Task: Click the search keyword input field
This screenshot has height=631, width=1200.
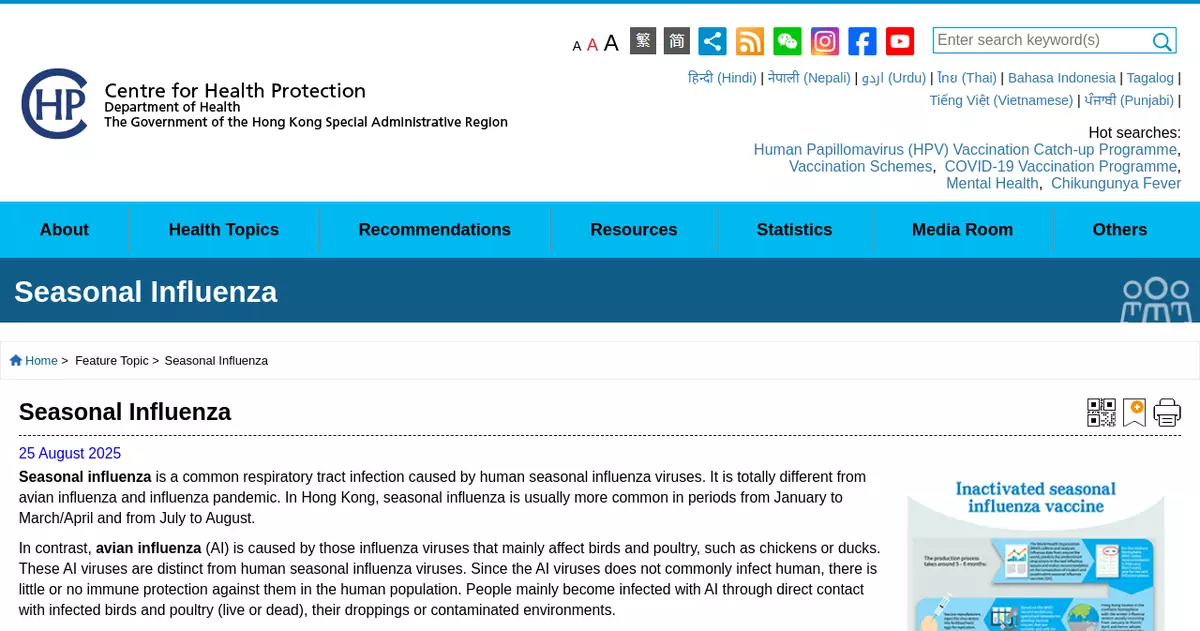Action: (1040, 40)
